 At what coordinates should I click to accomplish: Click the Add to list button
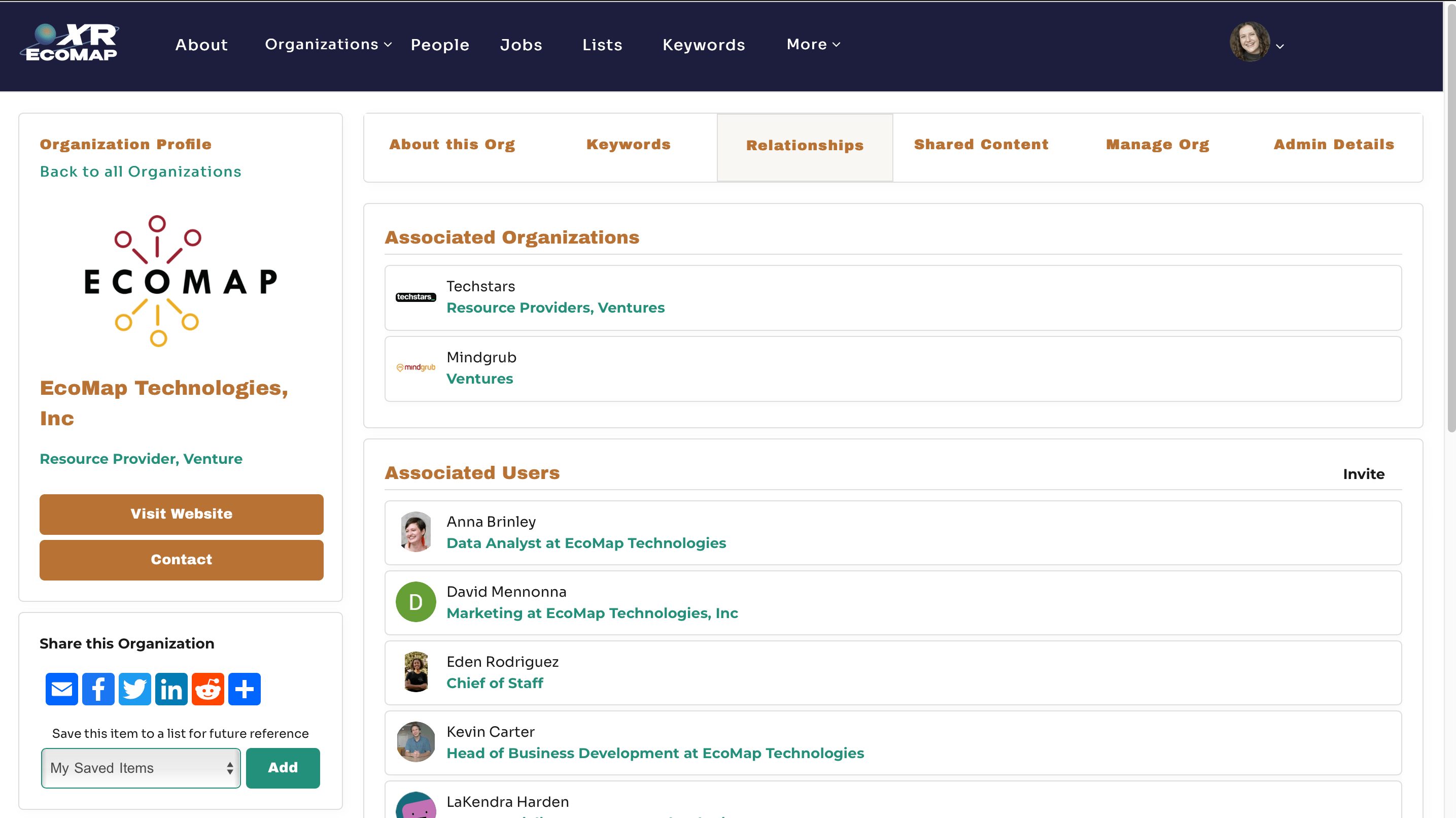[x=283, y=768]
